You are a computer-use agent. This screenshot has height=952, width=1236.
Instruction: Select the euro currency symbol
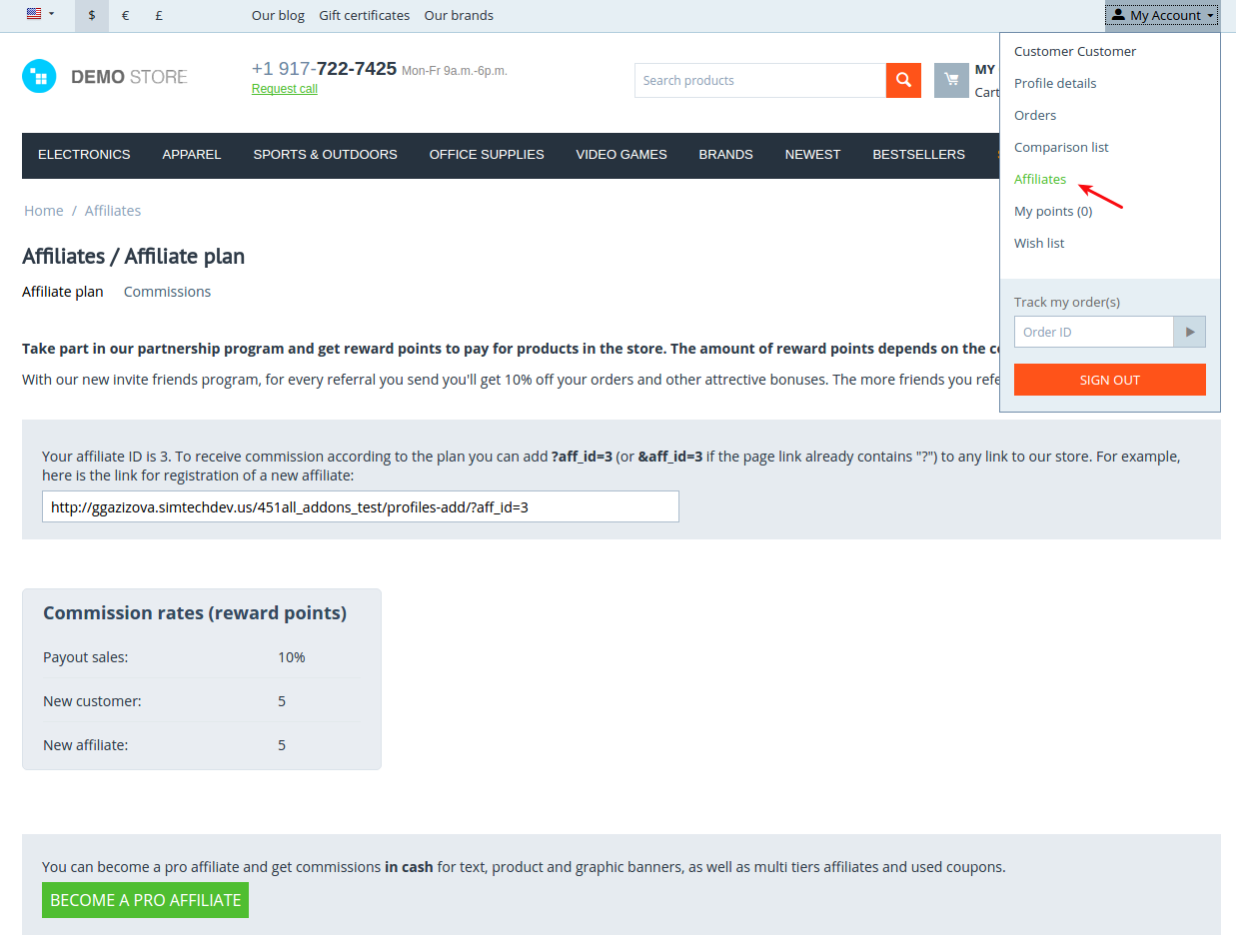click(125, 15)
